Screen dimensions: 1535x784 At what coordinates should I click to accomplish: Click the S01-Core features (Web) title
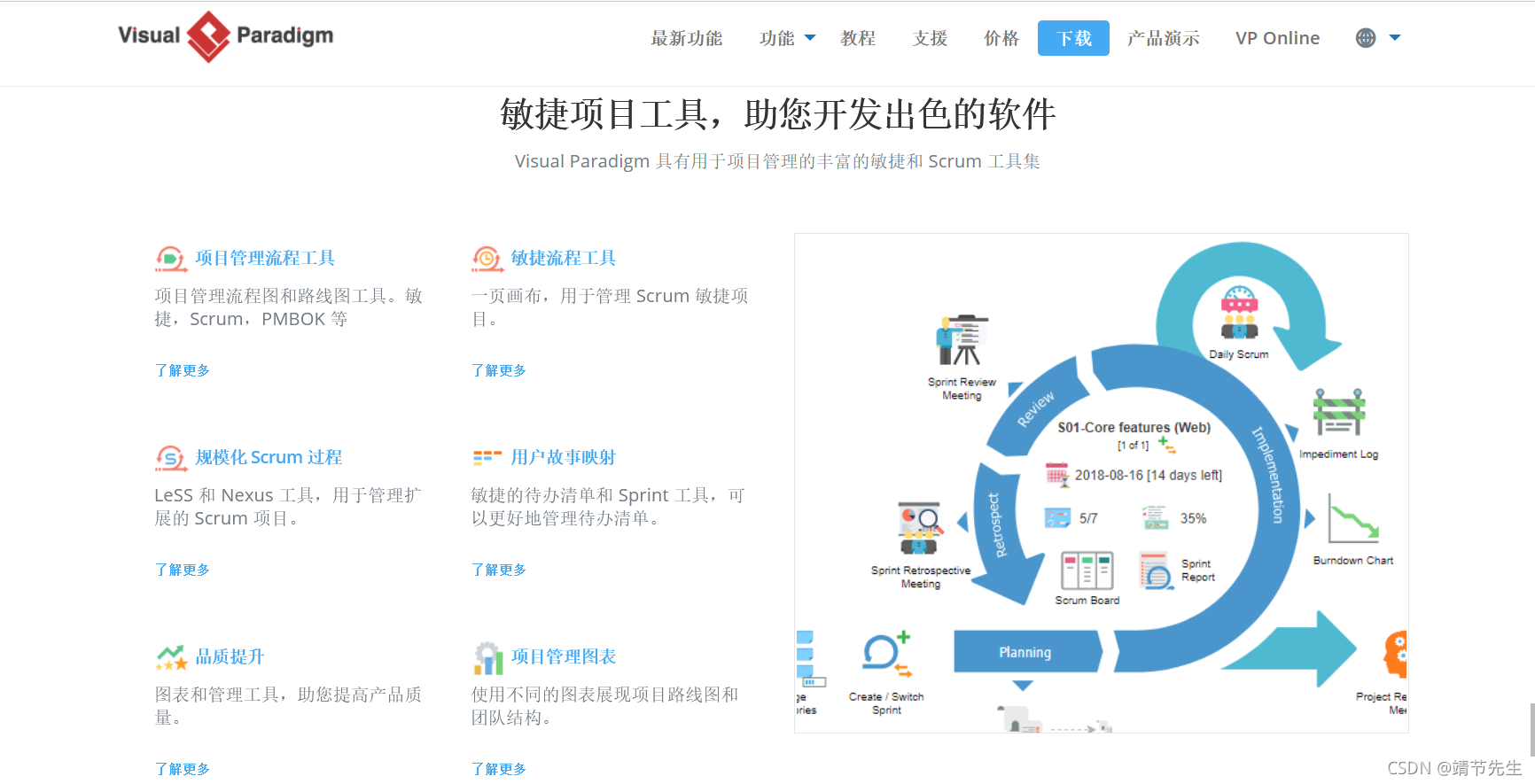point(1134,427)
